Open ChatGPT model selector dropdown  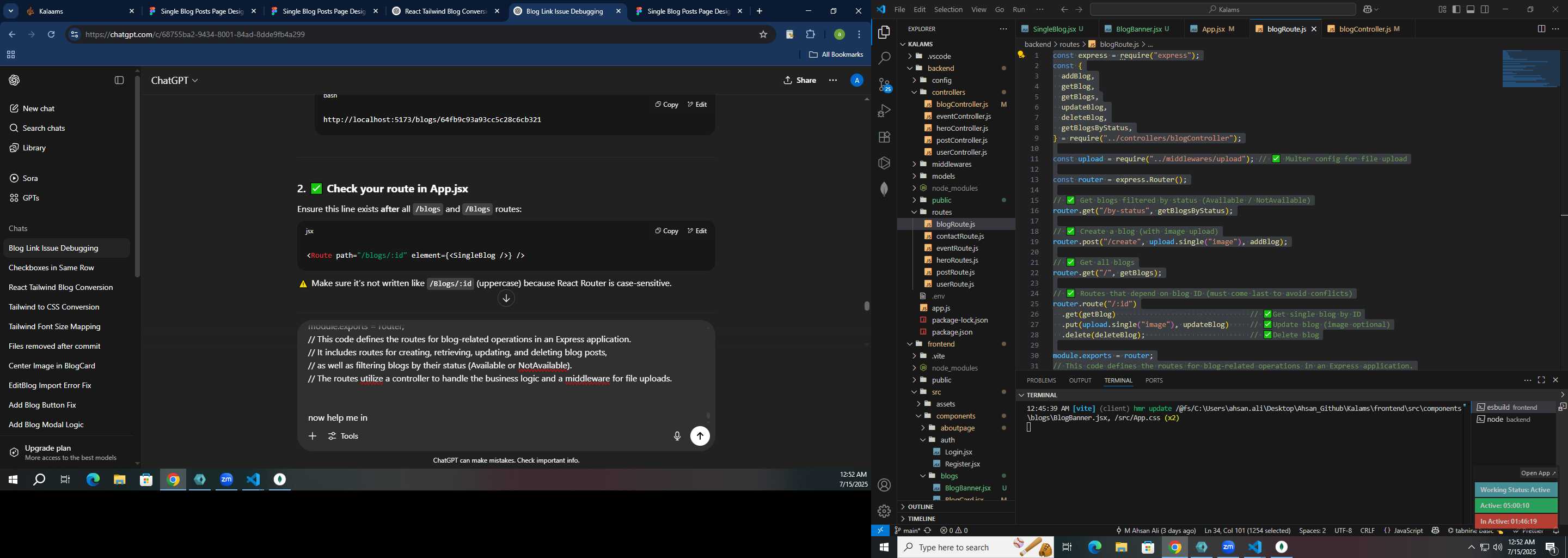point(175,81)
